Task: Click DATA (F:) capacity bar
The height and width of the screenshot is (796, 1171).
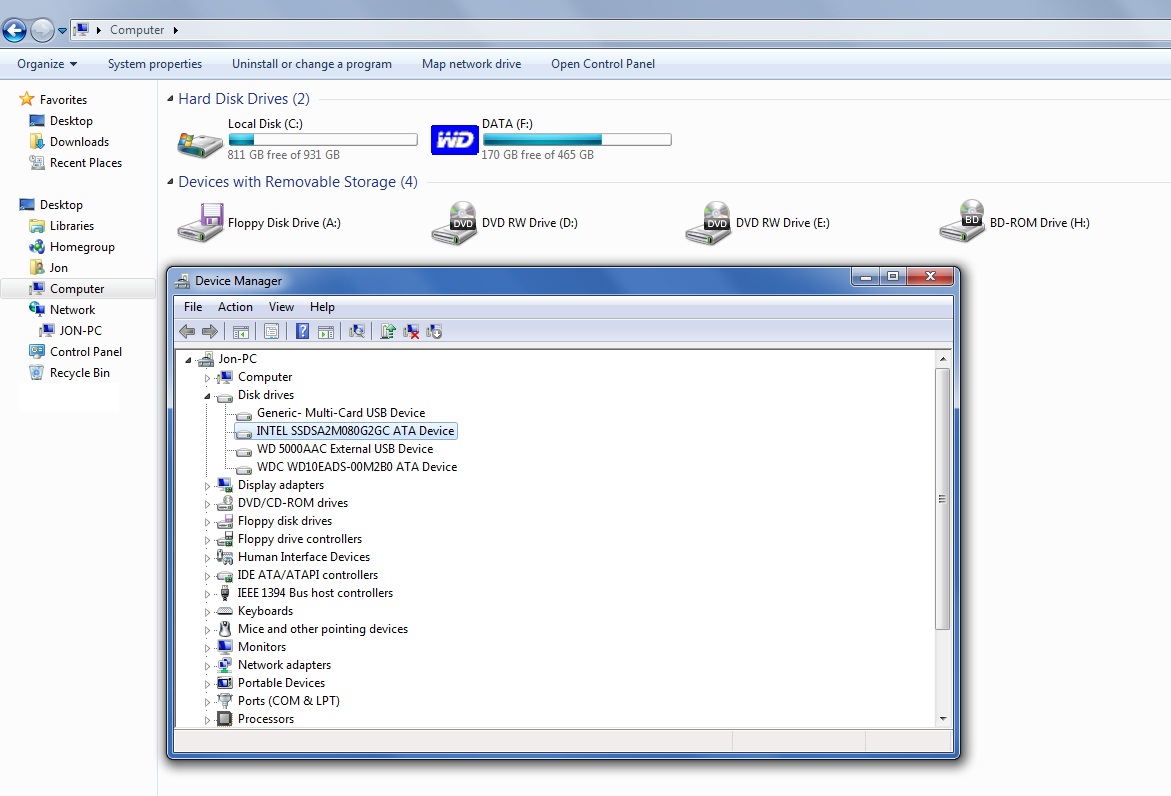Action: [x=577, y=140]
